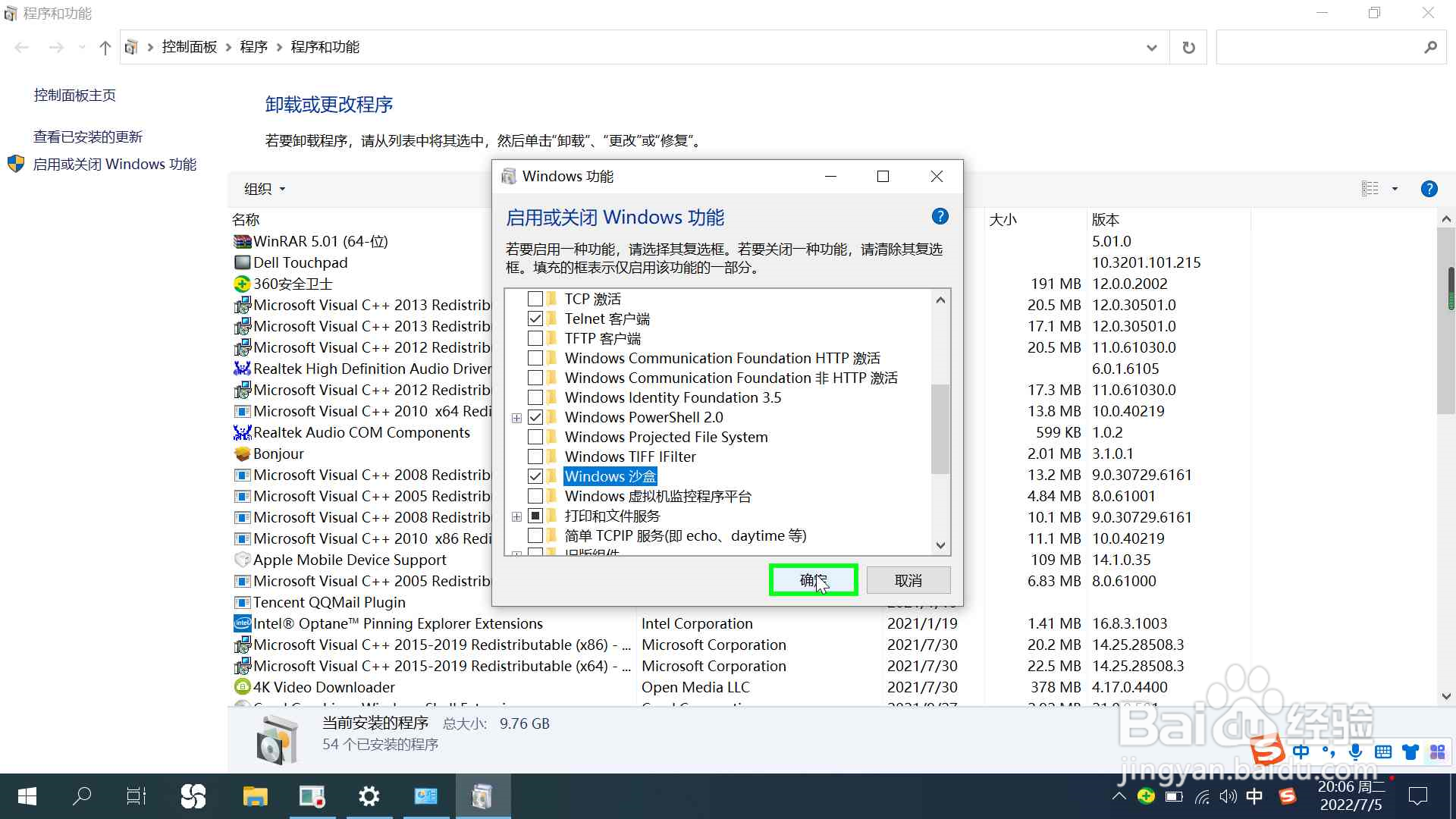Image resolution: width=1456 pixels, height=819 pixels.
Task: Click the change view button in toolbar
Action: [1370, 189]
